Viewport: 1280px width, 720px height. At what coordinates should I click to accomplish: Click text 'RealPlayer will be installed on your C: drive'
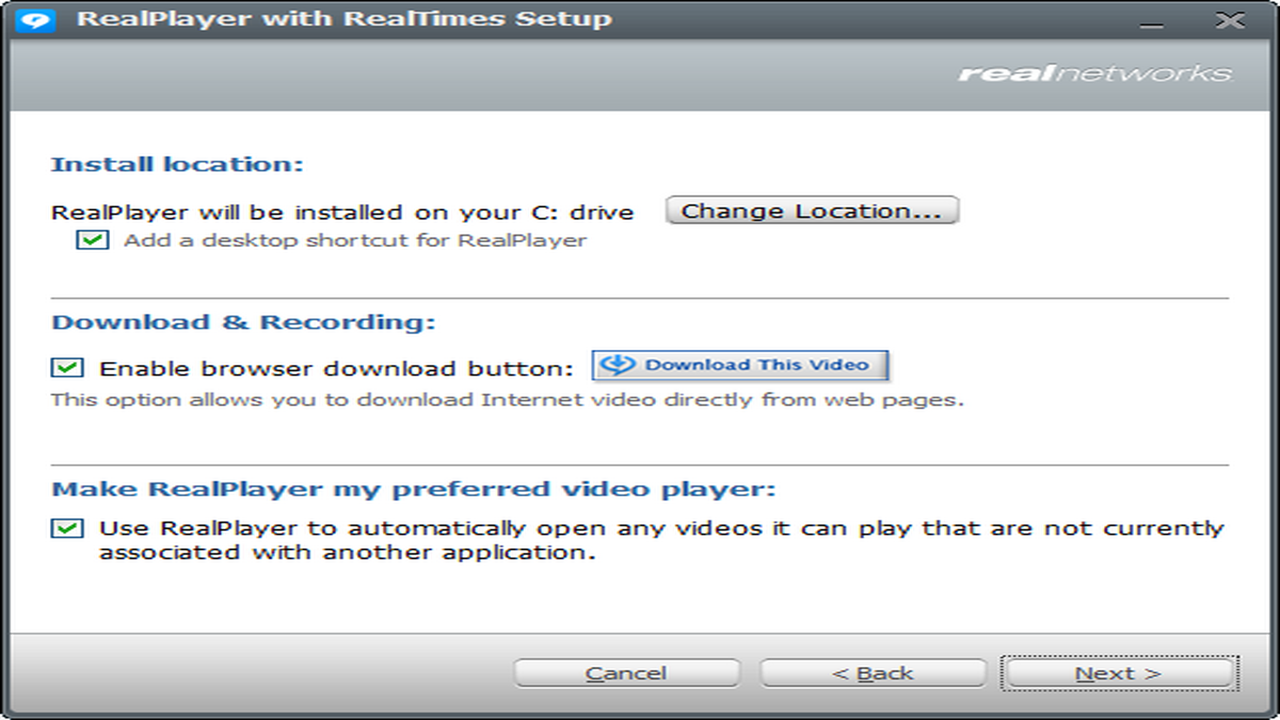coord(343,212)
